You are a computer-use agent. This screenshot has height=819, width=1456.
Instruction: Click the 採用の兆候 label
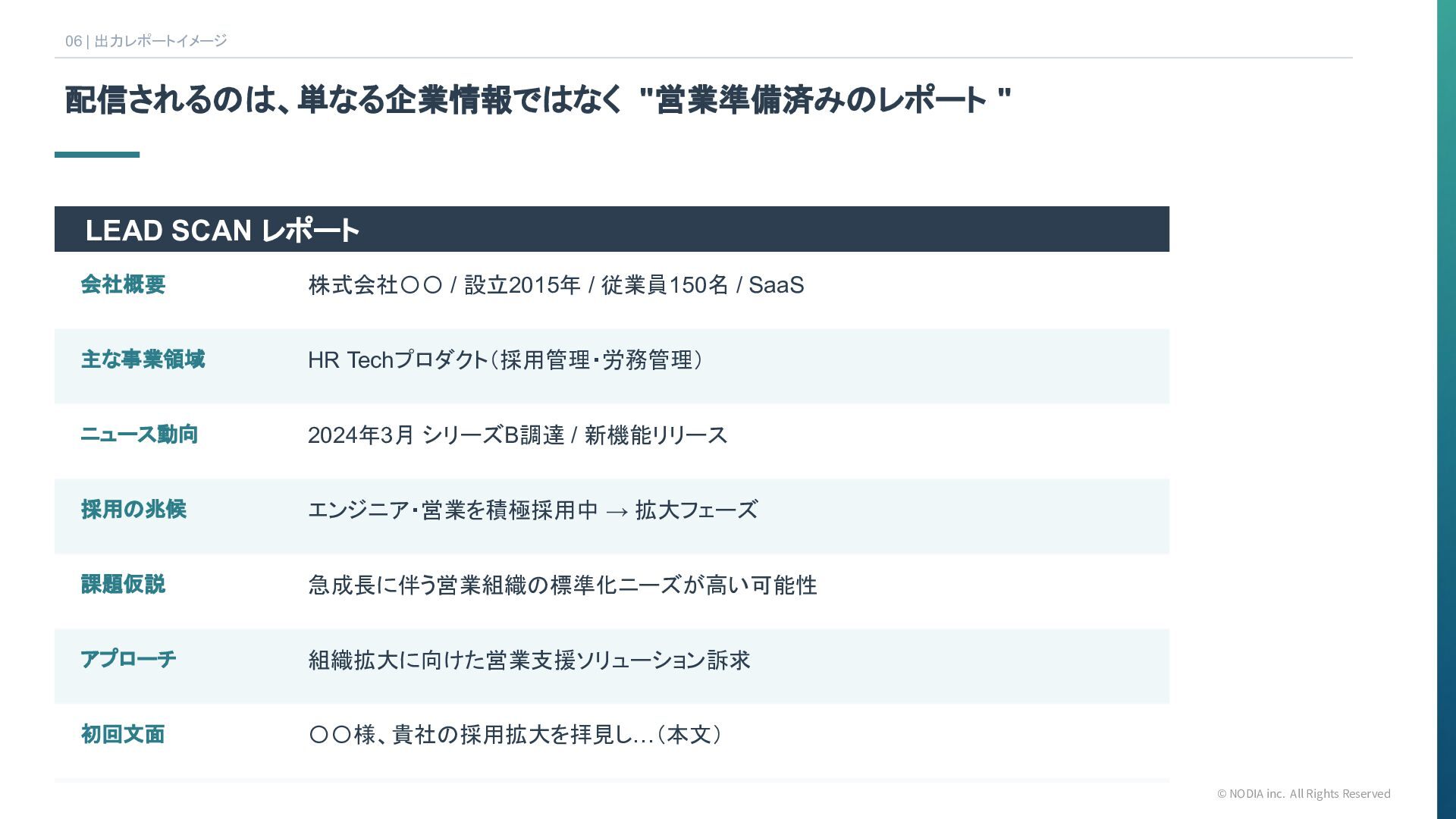click(133, 510)
